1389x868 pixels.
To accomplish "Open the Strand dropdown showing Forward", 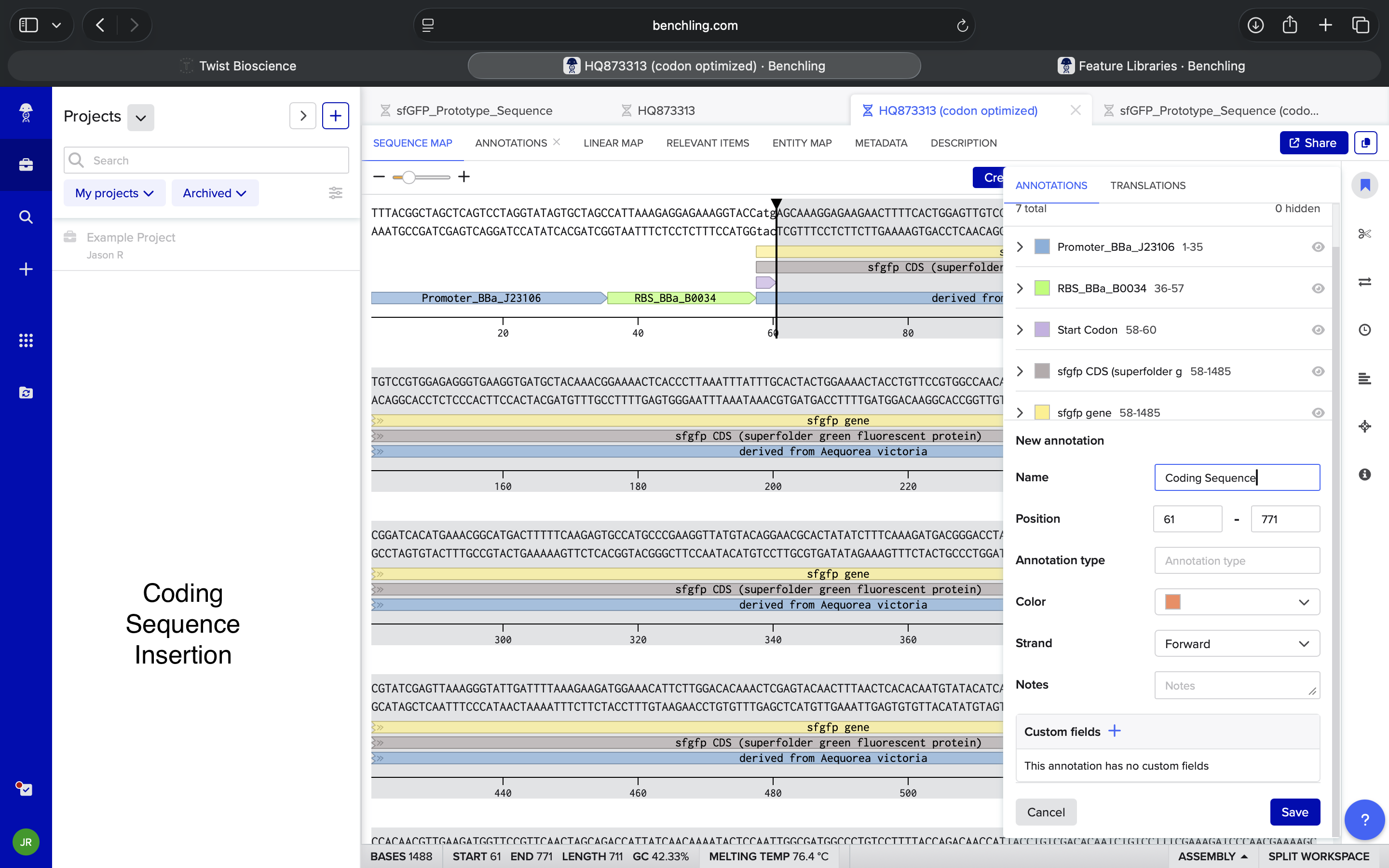I will pos(1236,643).
